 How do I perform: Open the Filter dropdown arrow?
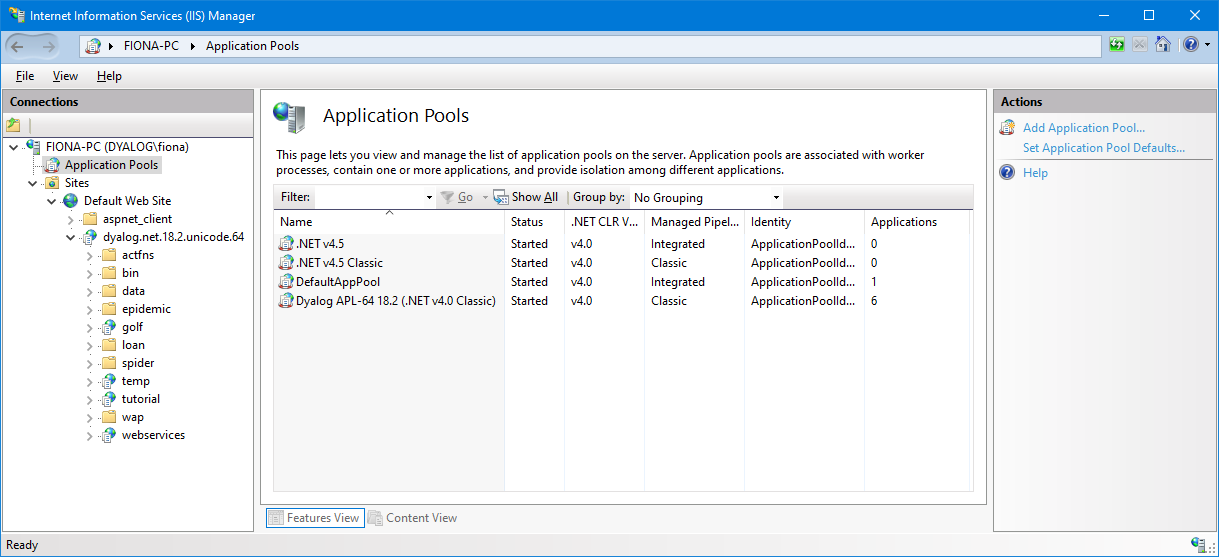[429, 198]
